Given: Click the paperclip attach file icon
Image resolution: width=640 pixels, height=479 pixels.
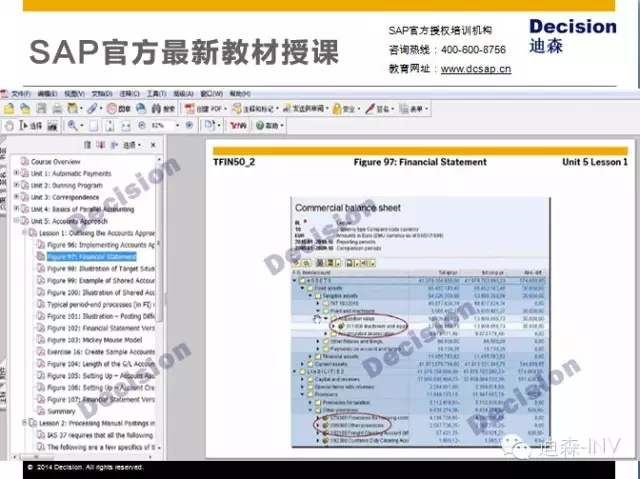Looking at the screenshot, I should pyautogui.click(x=93, y=109).
